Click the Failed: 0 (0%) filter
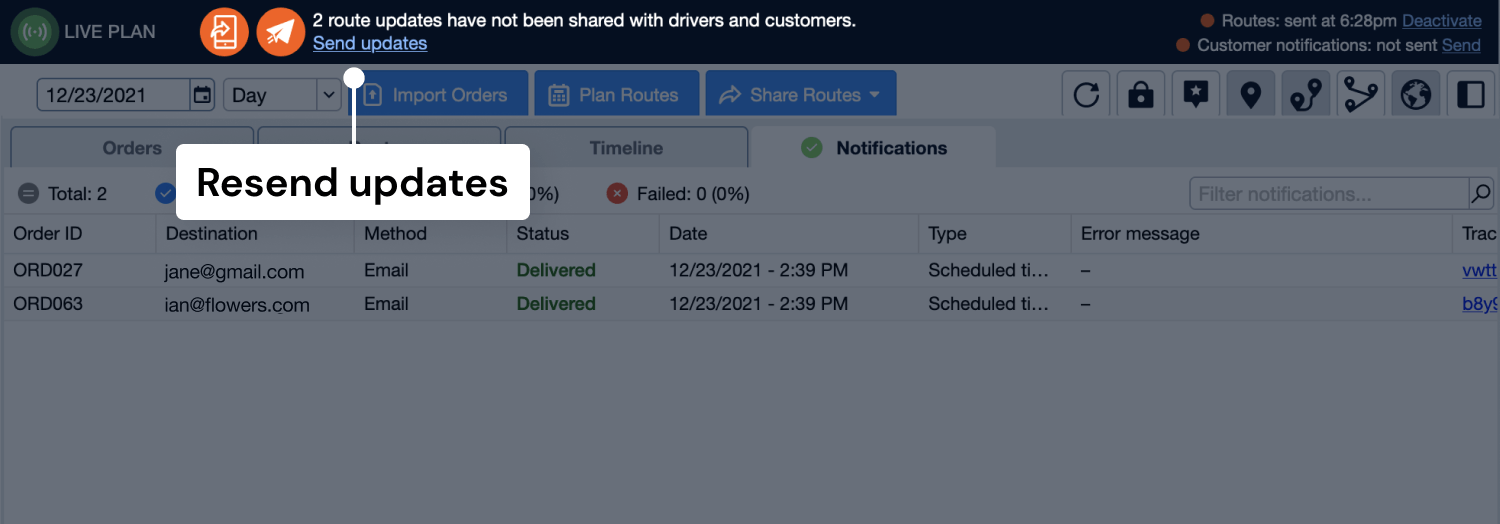This screenshot has width=1500, height=524. (678, 194)
